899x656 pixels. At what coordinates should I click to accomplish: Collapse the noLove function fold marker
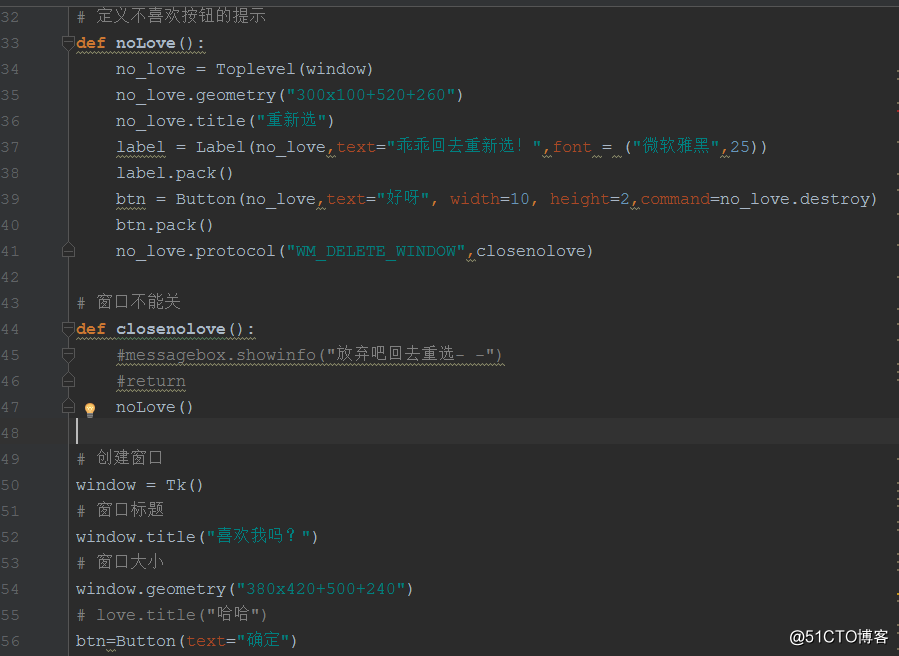(x=68, y=42)
